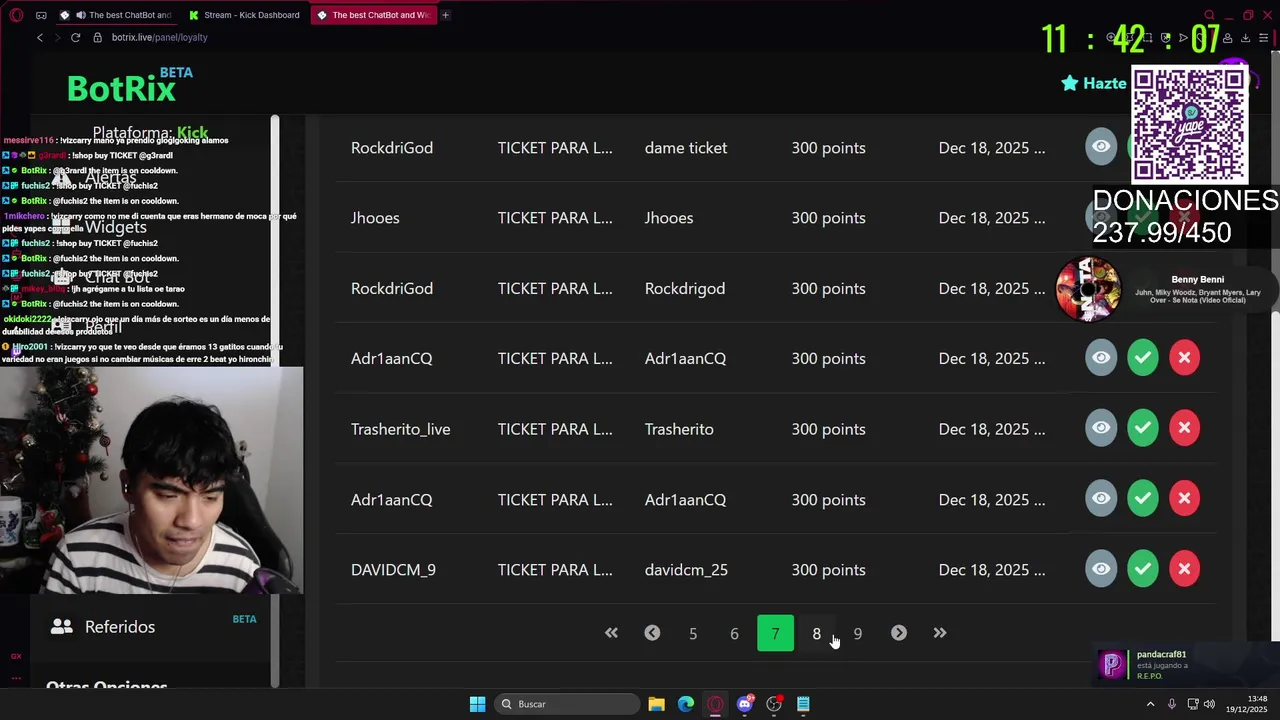
Task: Select current page 7 button
Action: click(x=775, y=634)
